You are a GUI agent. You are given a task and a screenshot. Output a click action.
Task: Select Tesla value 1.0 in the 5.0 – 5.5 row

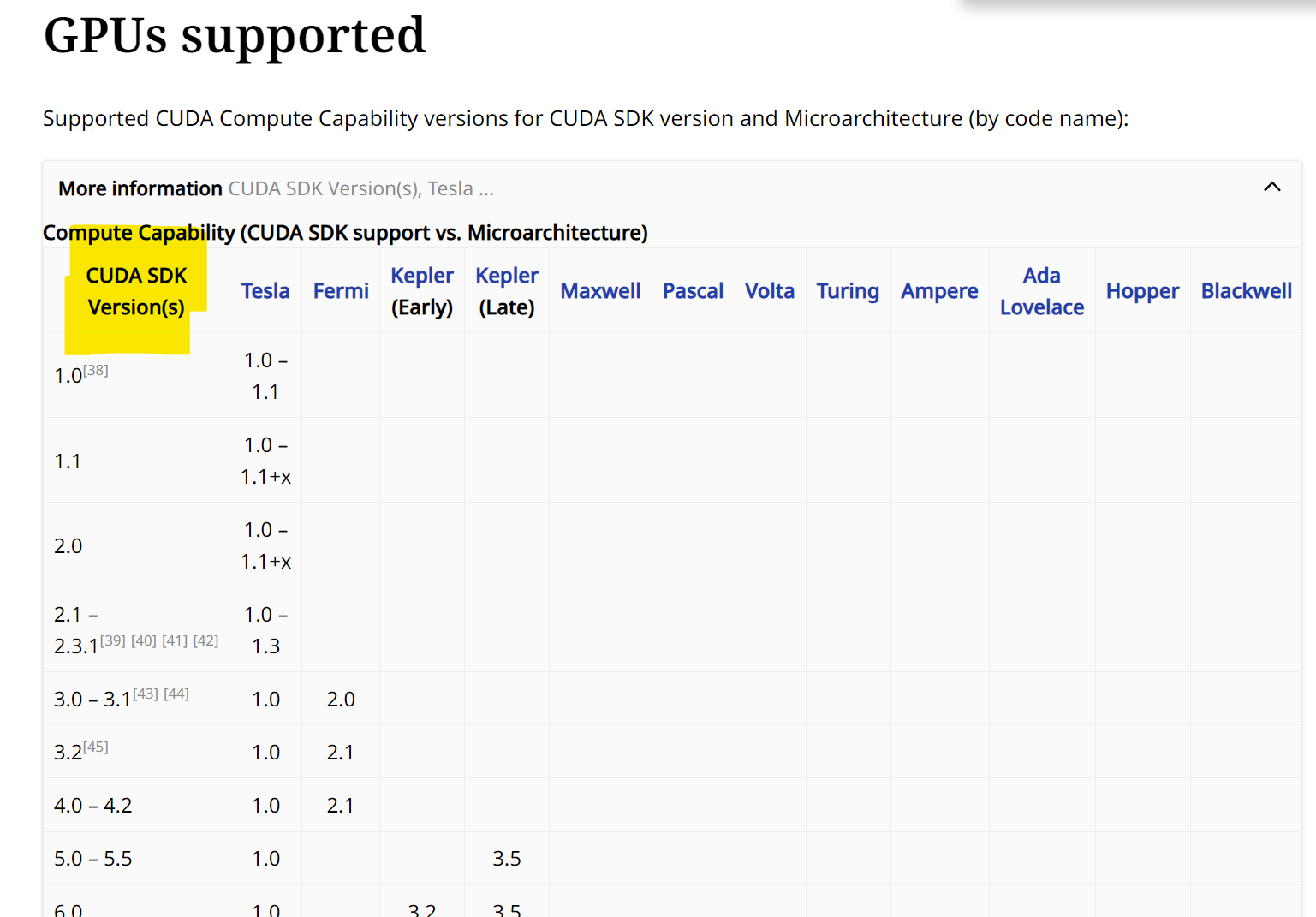click(x=265, y=859)
